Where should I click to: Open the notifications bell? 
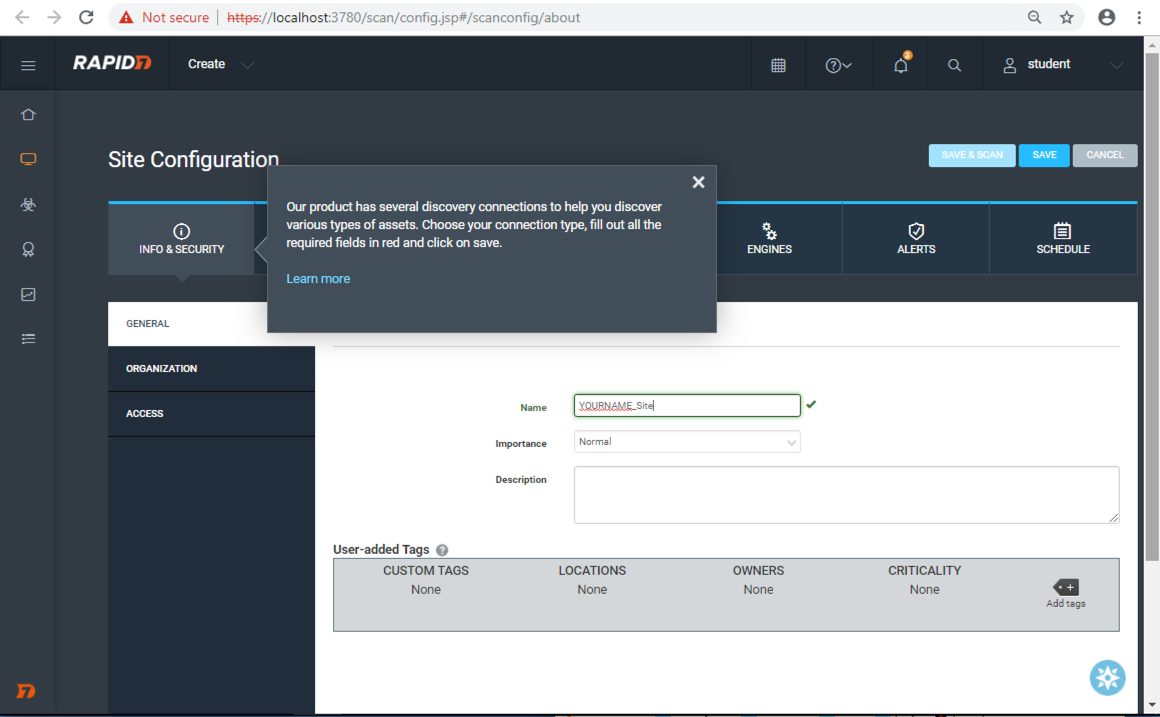coord(901,65)
